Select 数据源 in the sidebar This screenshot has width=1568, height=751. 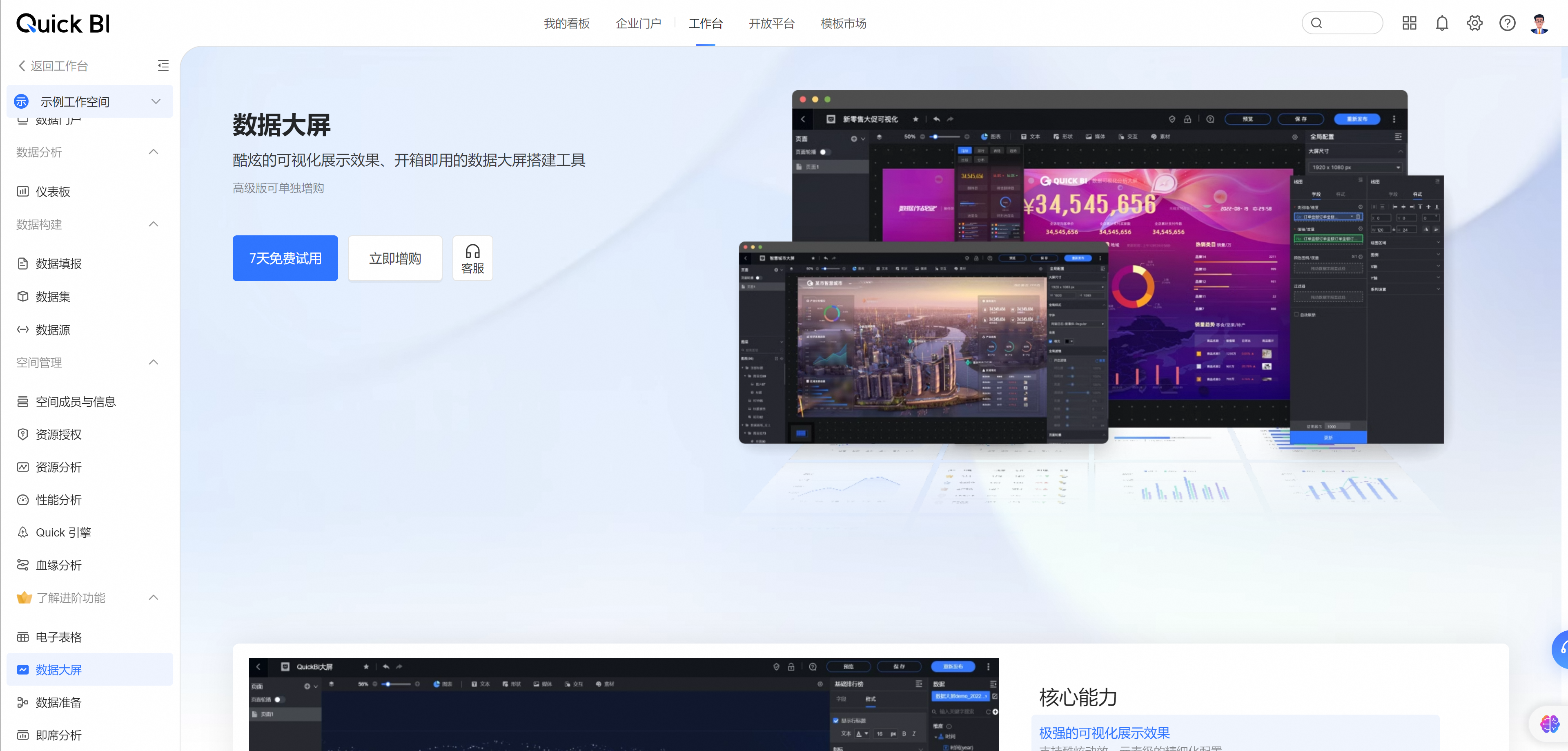53,329
